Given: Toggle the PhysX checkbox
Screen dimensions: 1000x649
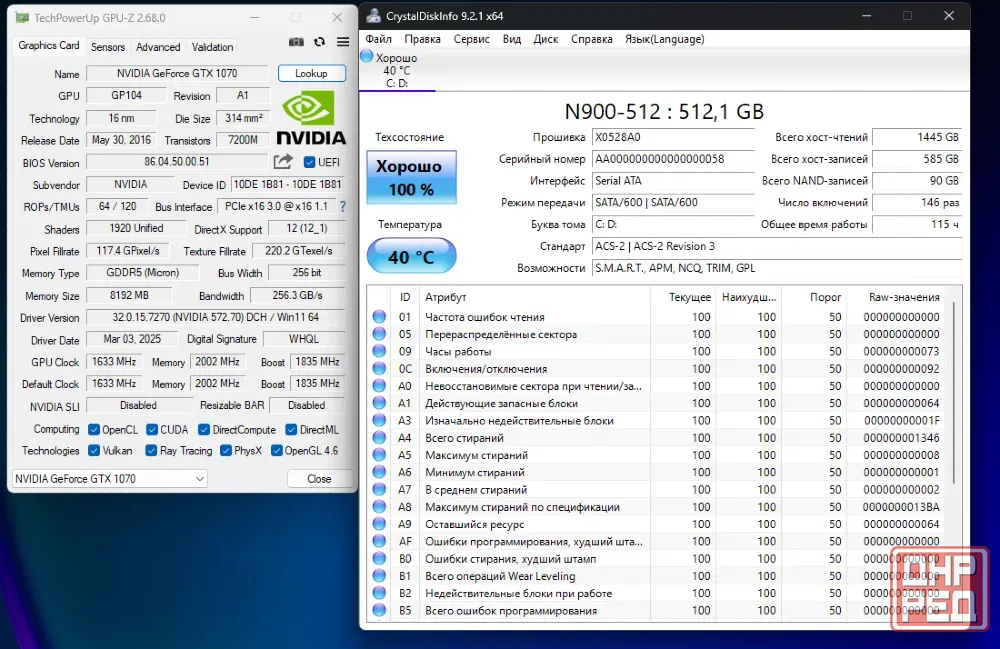Looking at the screenshot, I should point(226,450).
